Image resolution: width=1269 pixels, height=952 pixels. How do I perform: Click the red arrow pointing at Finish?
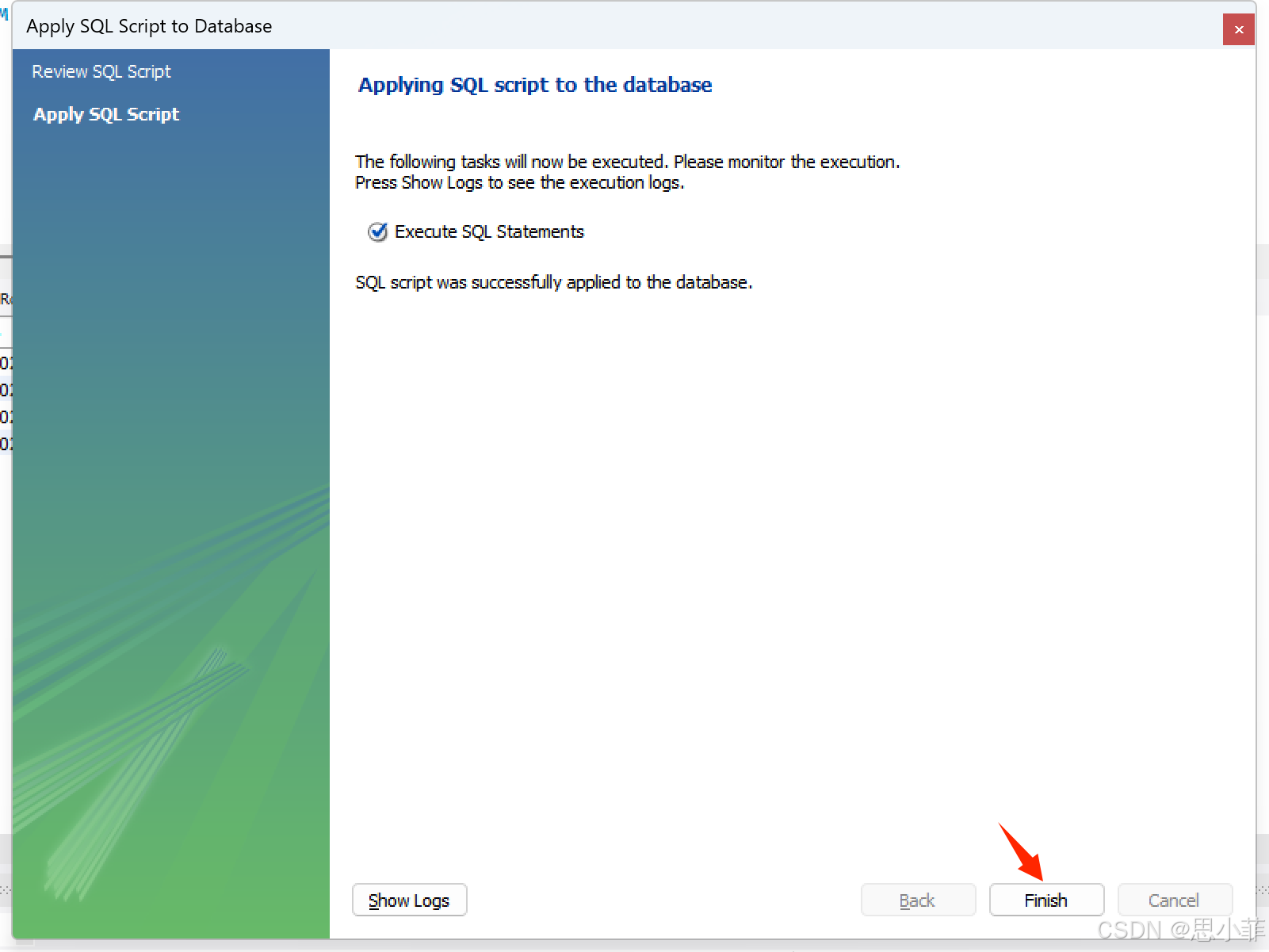pos(1021,852)
